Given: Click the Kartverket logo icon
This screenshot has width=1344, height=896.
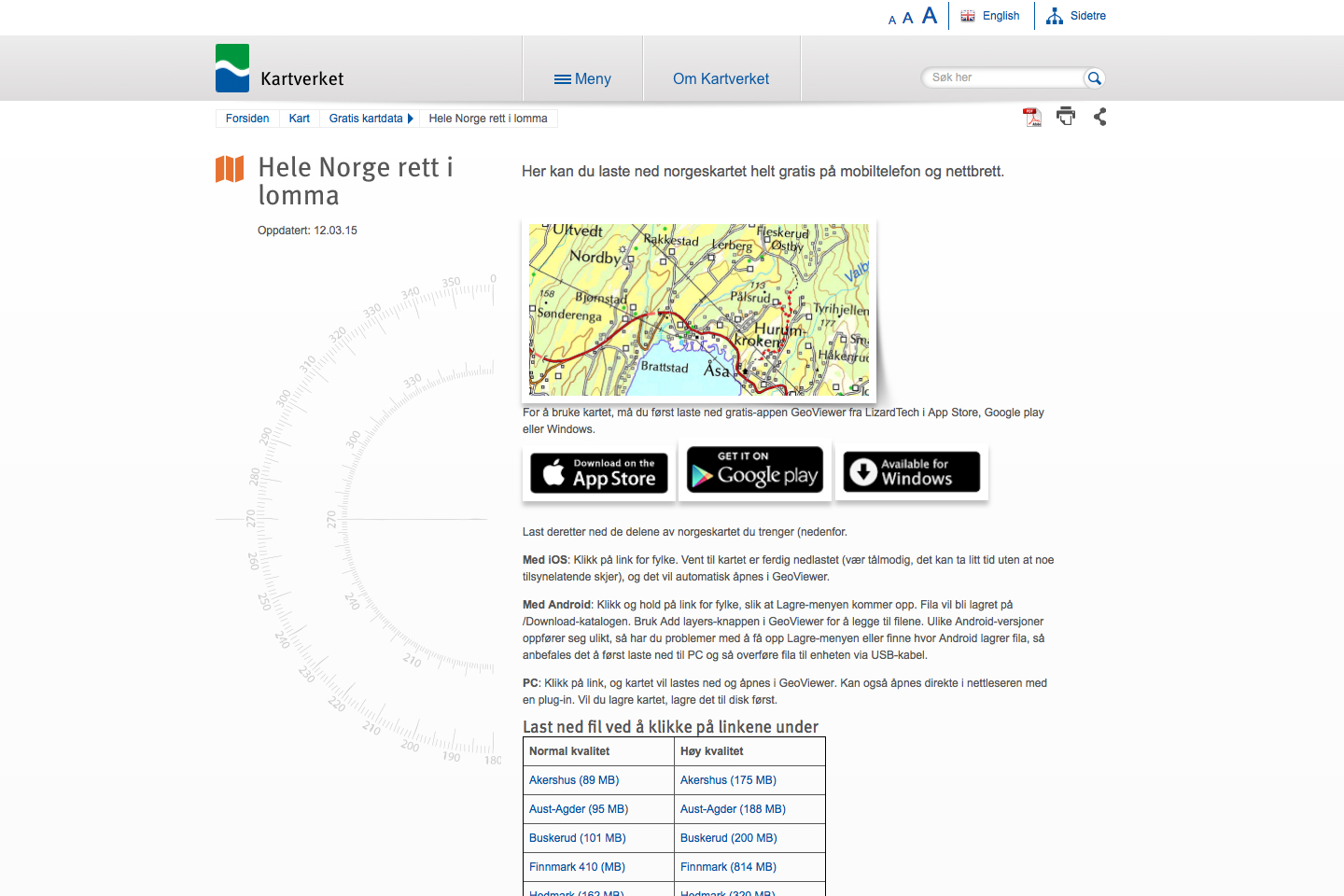Looking at the screenshot, I should click(232, 68).
